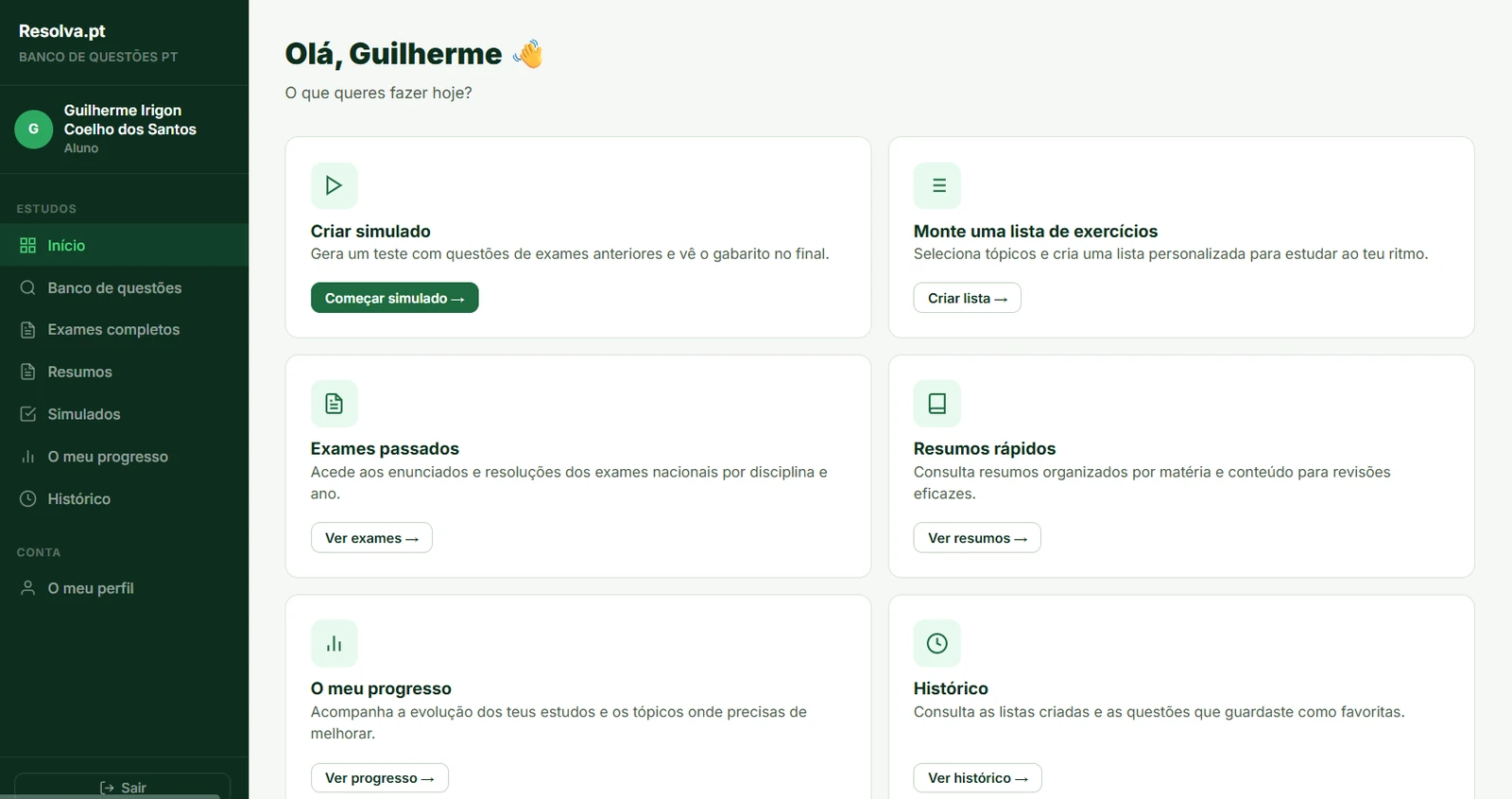Image resolution: width=1512 pixels, height=799 pixels.
Task: Click the Ver progresso button
Action: point(379,778)
